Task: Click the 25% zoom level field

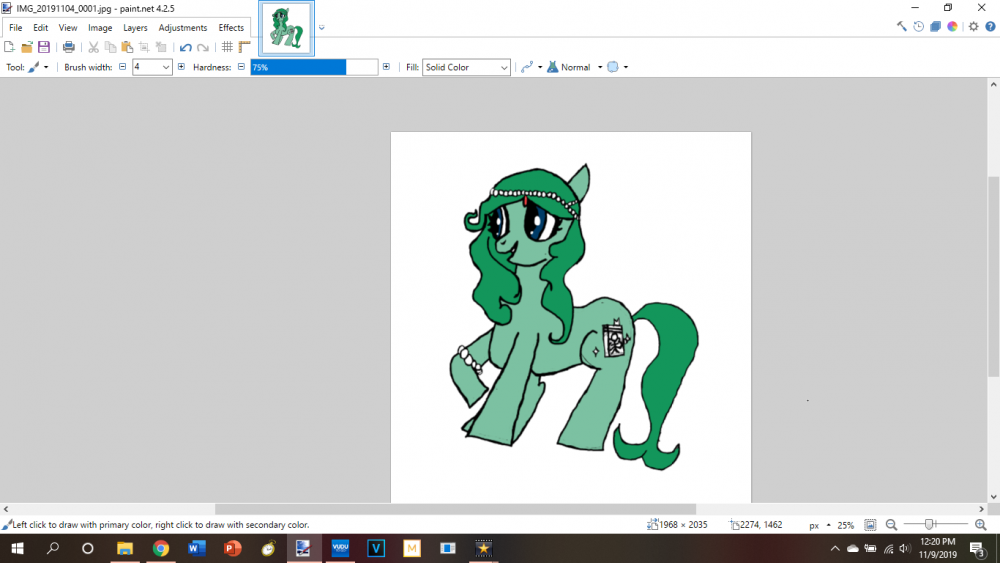Action: pos(846,525)
